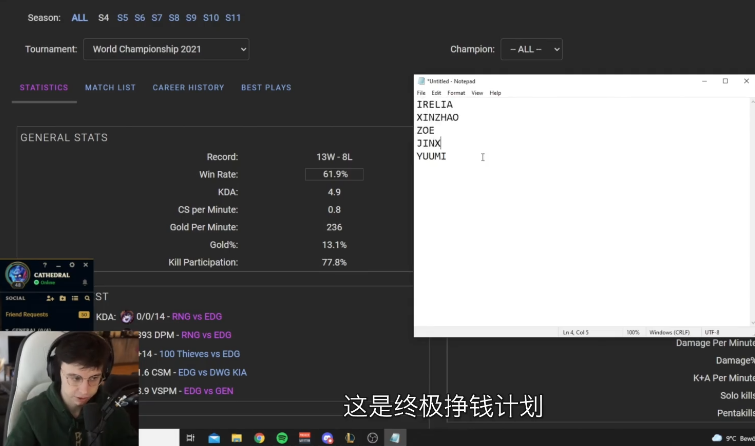This screenshot has width=755, height=446.
Task: Click the XINZHAO line in Notepad
Action: pos(438,118)
